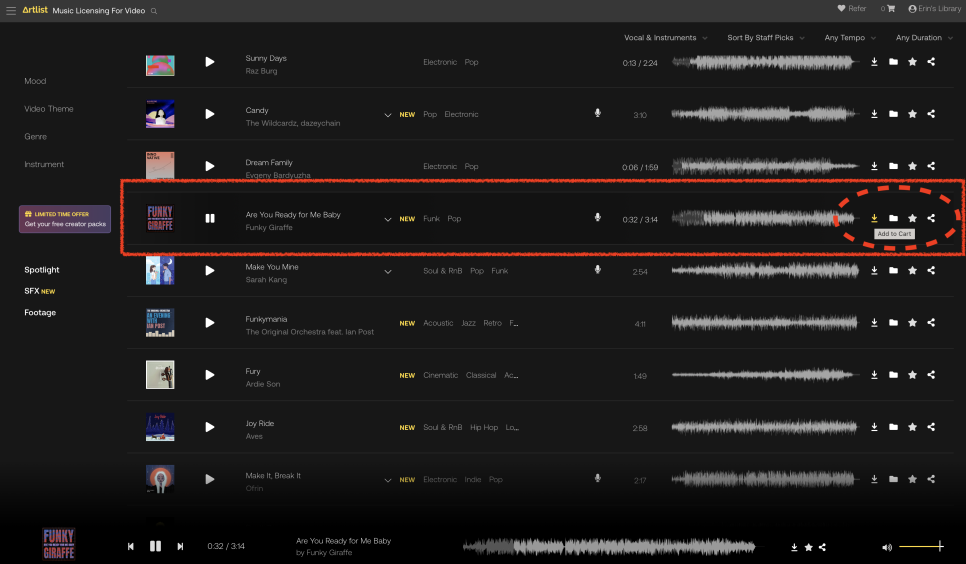Click the Artlist logo
The width and height of the screenshot is (966, 564).
[x=35, y=10]
